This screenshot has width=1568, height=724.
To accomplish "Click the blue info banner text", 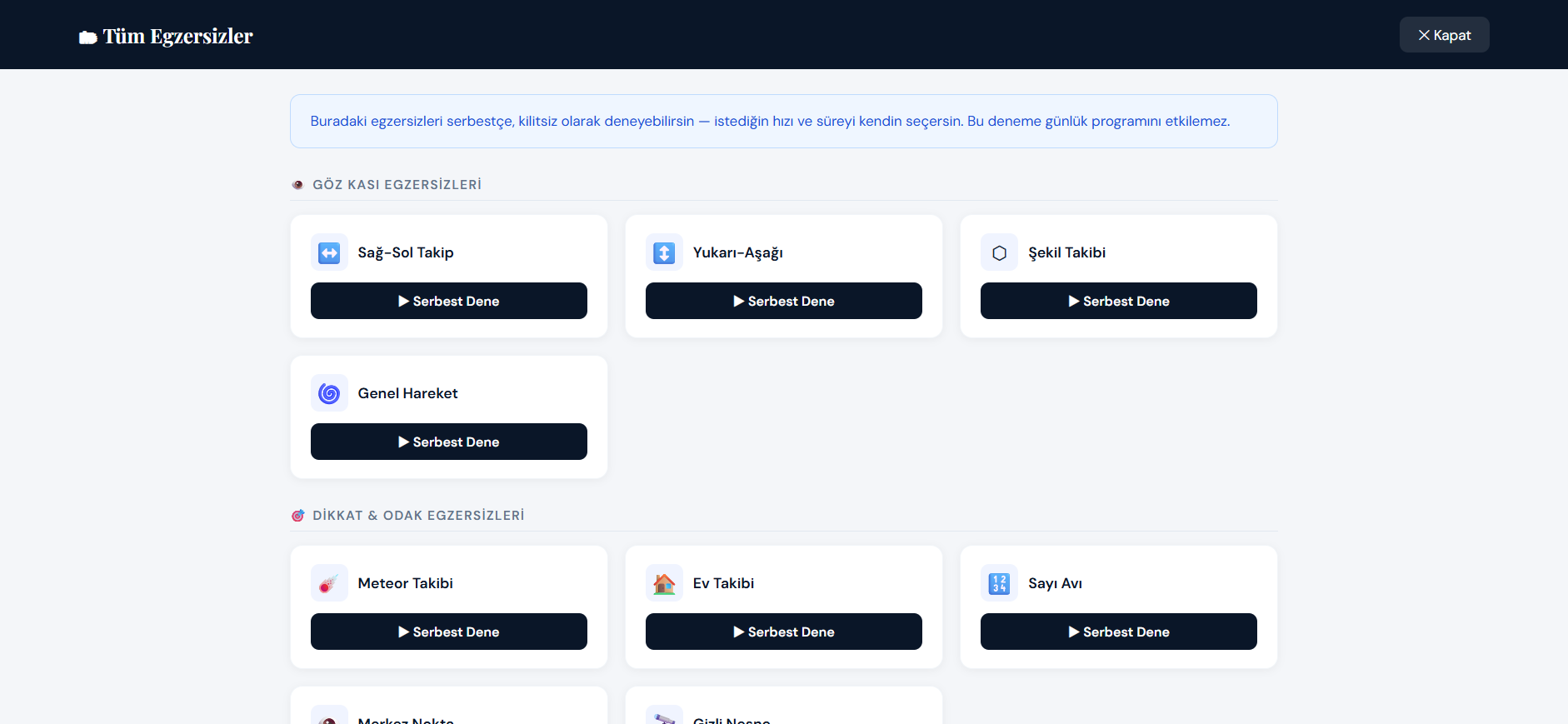I will point(770,121).
